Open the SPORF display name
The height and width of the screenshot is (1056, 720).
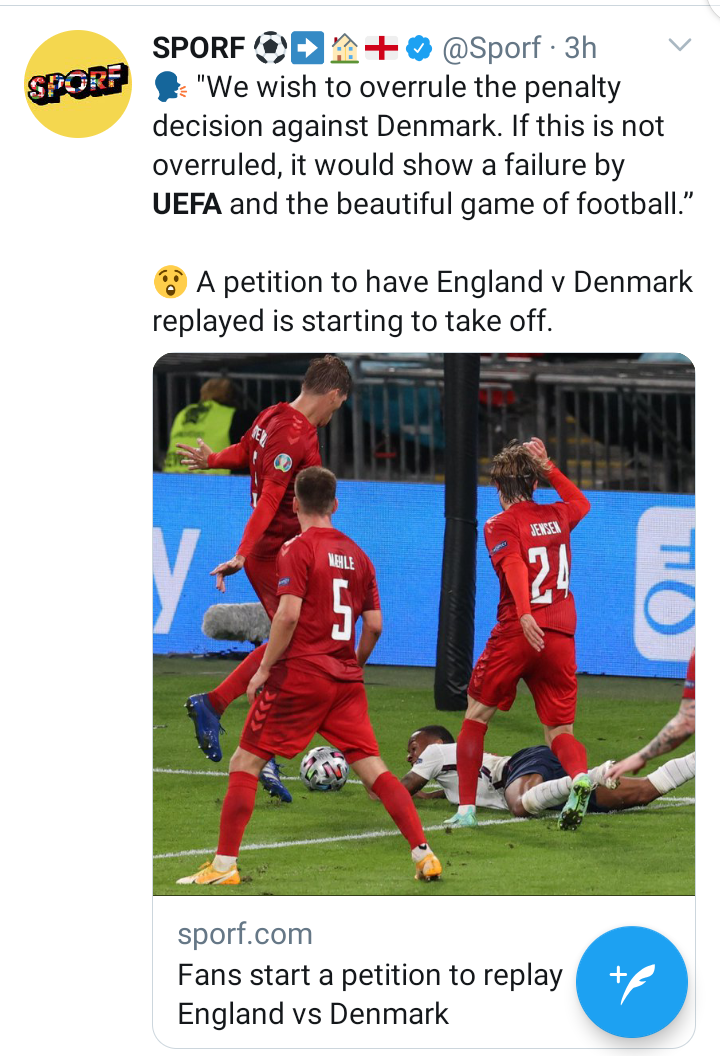199,48
